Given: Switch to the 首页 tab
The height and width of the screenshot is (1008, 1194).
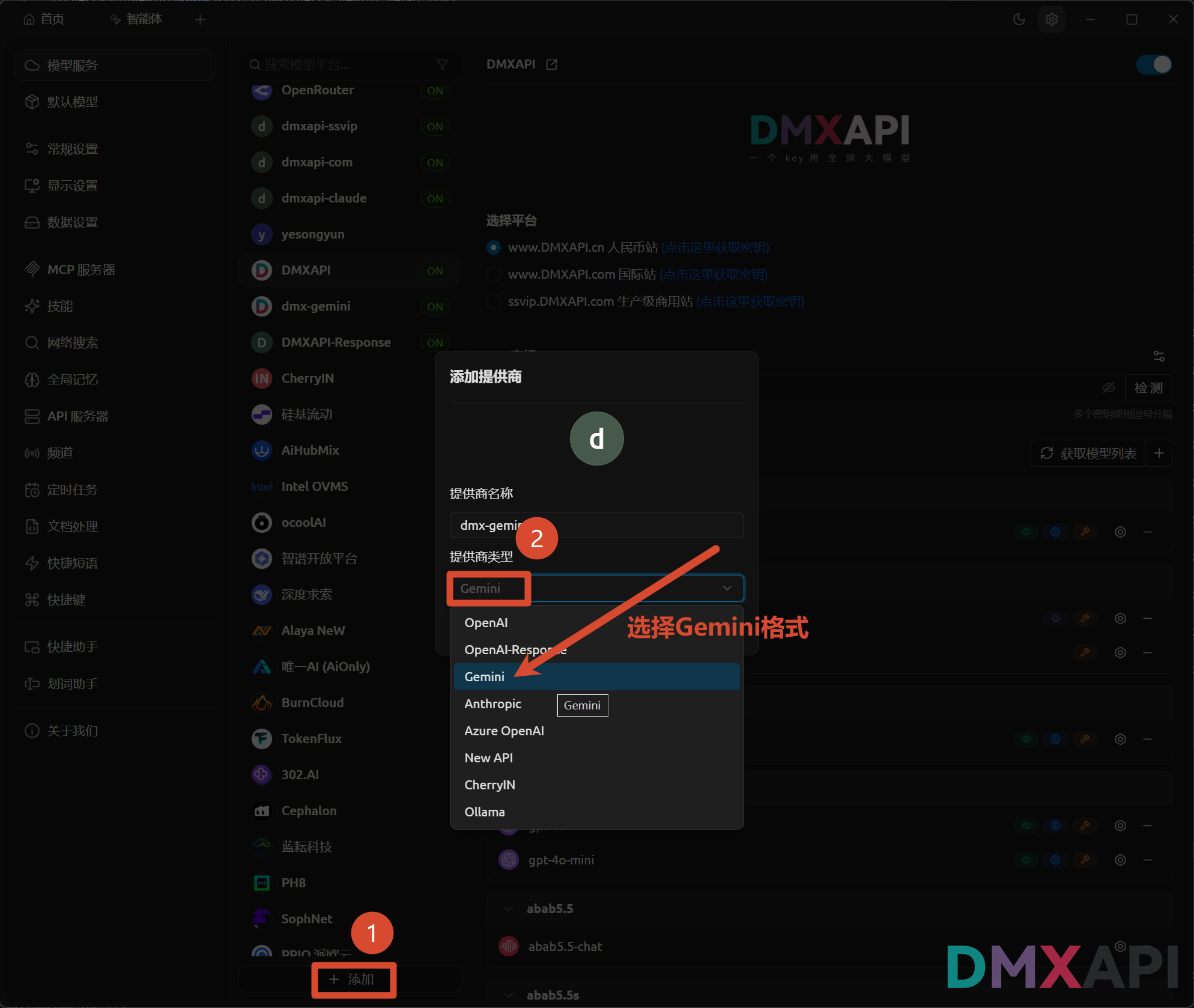Looking at the screenshot, I should tap(44, 19).
